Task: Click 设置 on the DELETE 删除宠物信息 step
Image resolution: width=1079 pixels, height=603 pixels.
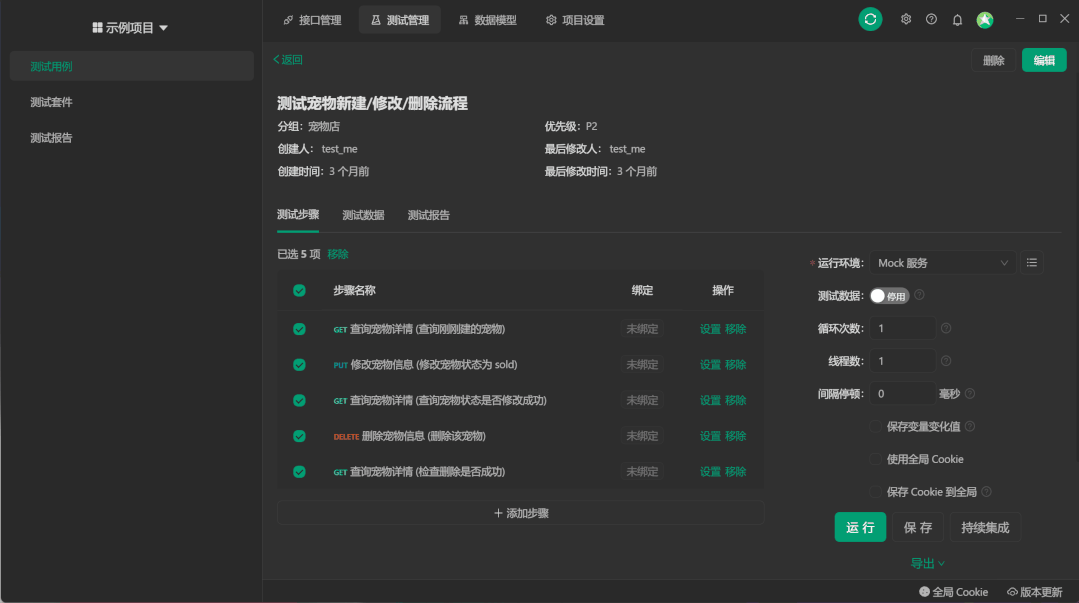Action: [x=711, y=435]
